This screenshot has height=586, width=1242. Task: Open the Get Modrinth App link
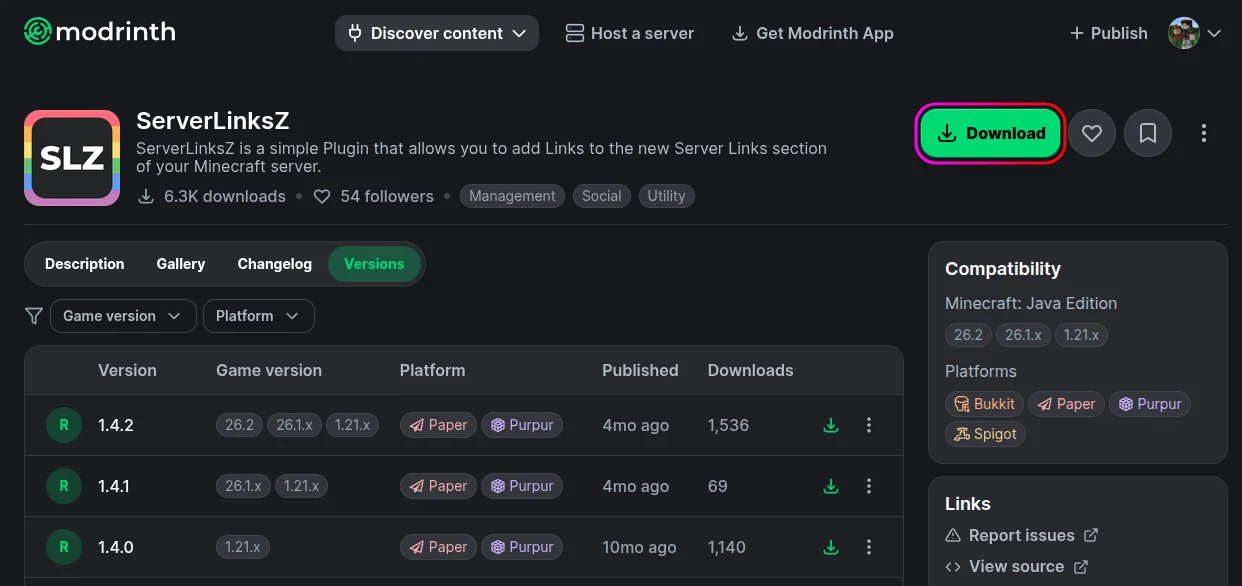tap(812, 33)
